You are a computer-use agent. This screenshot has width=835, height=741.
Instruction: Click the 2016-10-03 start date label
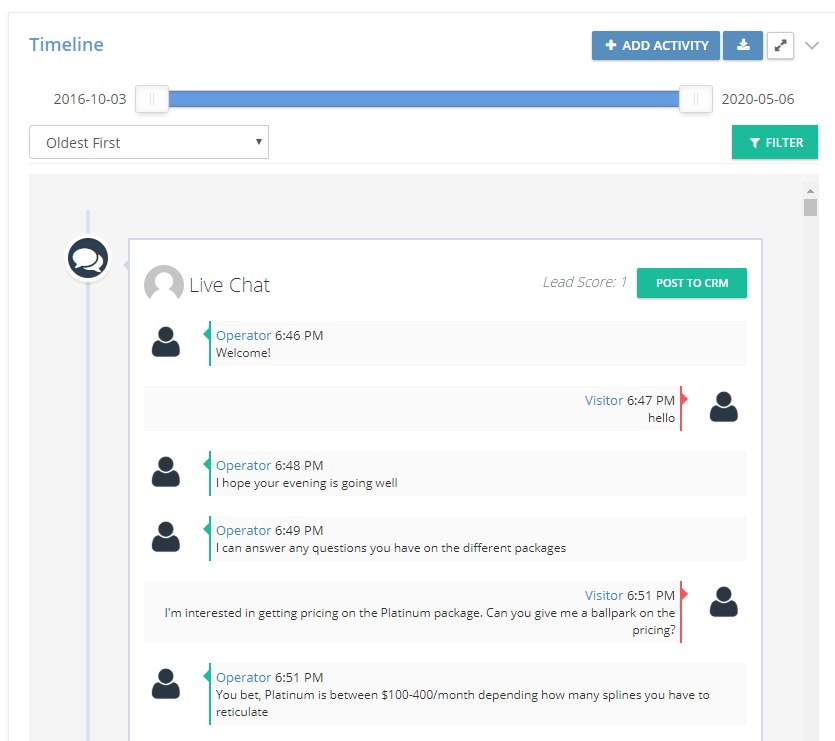[x=90, y=99]
